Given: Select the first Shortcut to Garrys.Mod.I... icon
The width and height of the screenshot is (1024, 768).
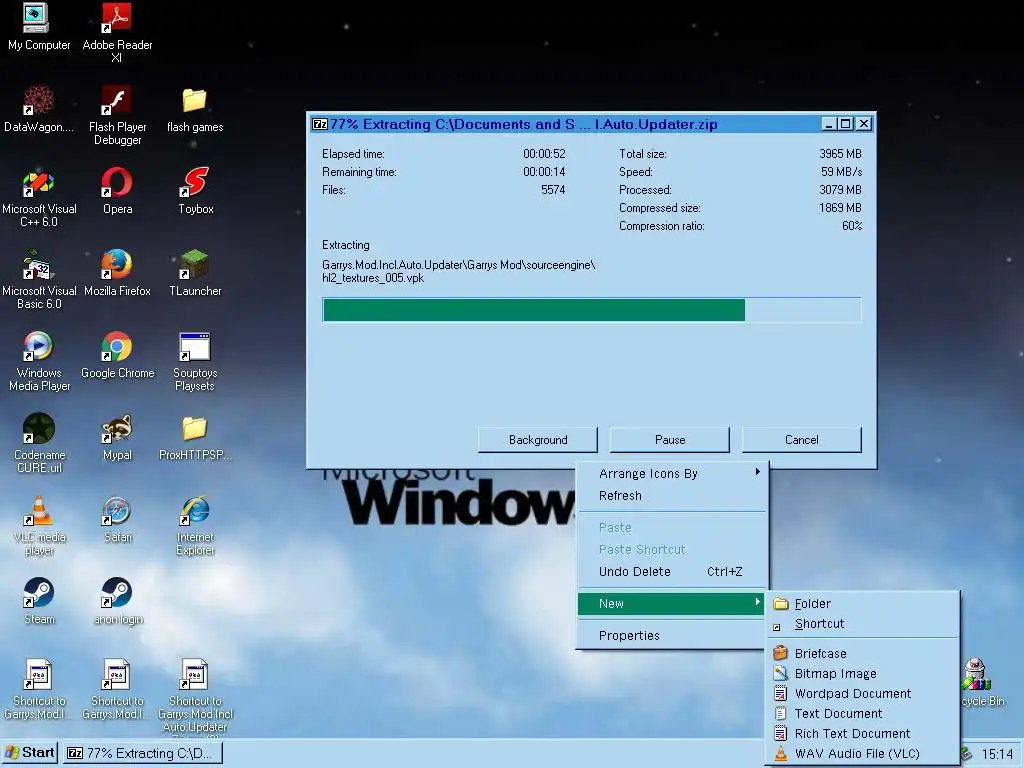Looking at the screenshot, I should (x=38, y=689).
